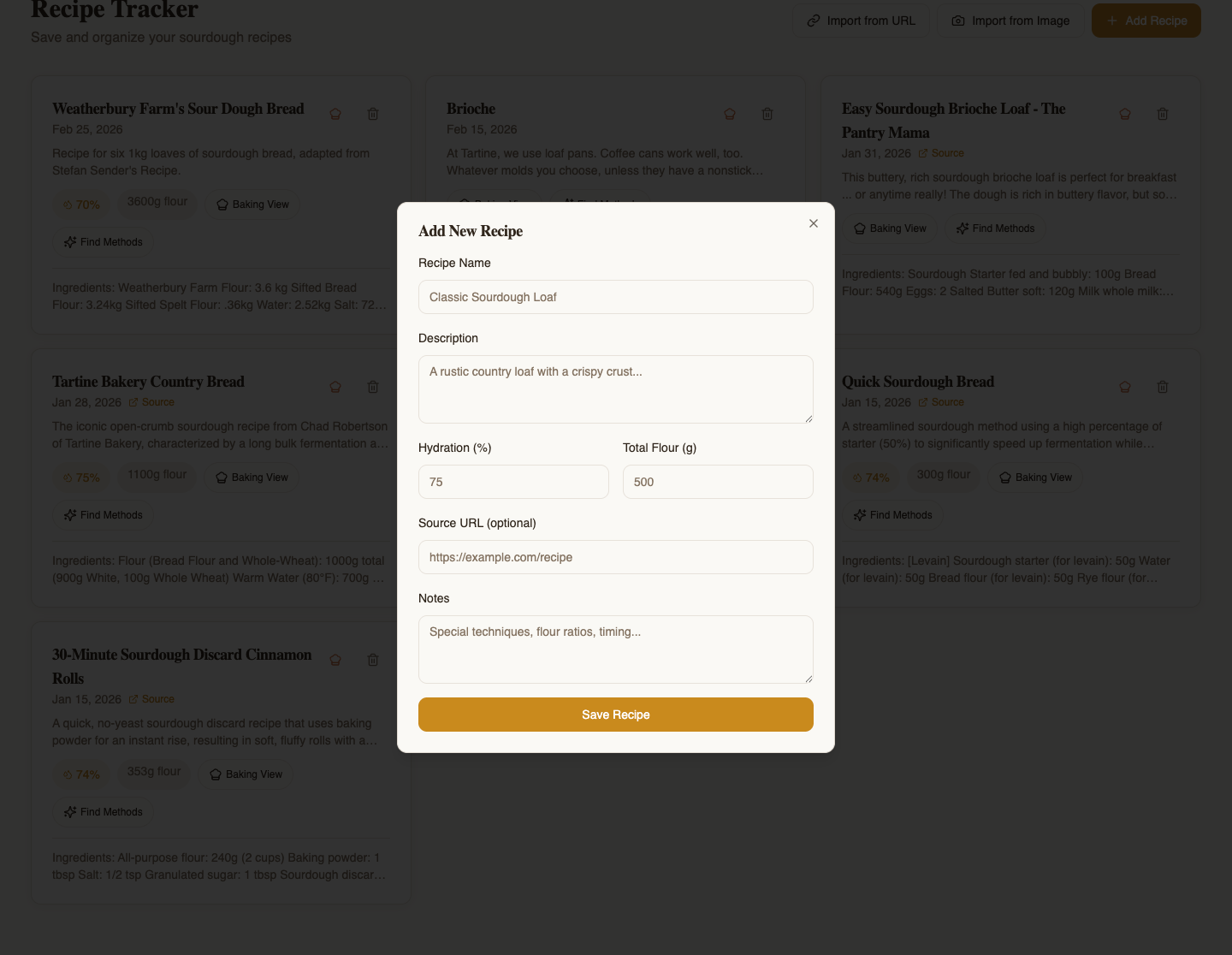
Task: Delete the Weatherbury Farm's Sour Dough Bread recipe
Action: [x=373, y=114]
